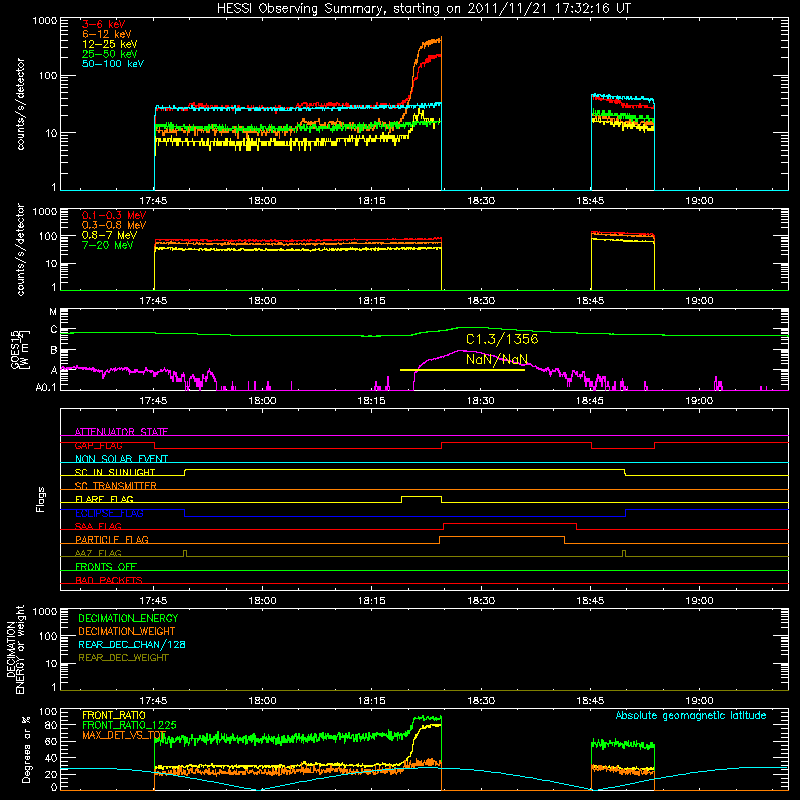Select the cyan 50-100 keV legend label

click(x=113, y=64)
